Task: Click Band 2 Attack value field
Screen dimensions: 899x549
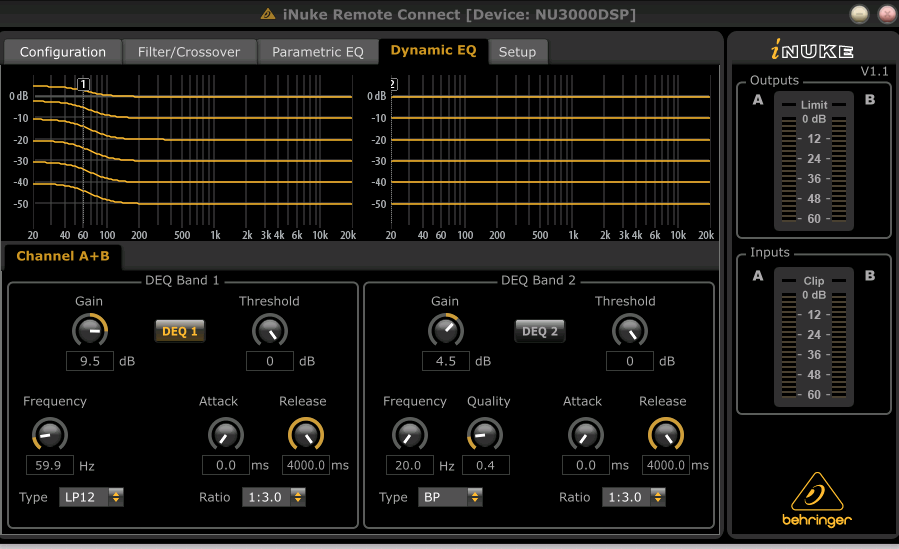Action: tap(586, 465)
